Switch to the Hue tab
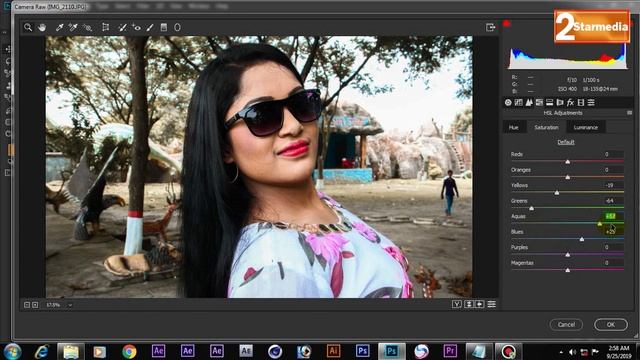Image resolution: width=640 pixels, height=360 pixels. 513,128
